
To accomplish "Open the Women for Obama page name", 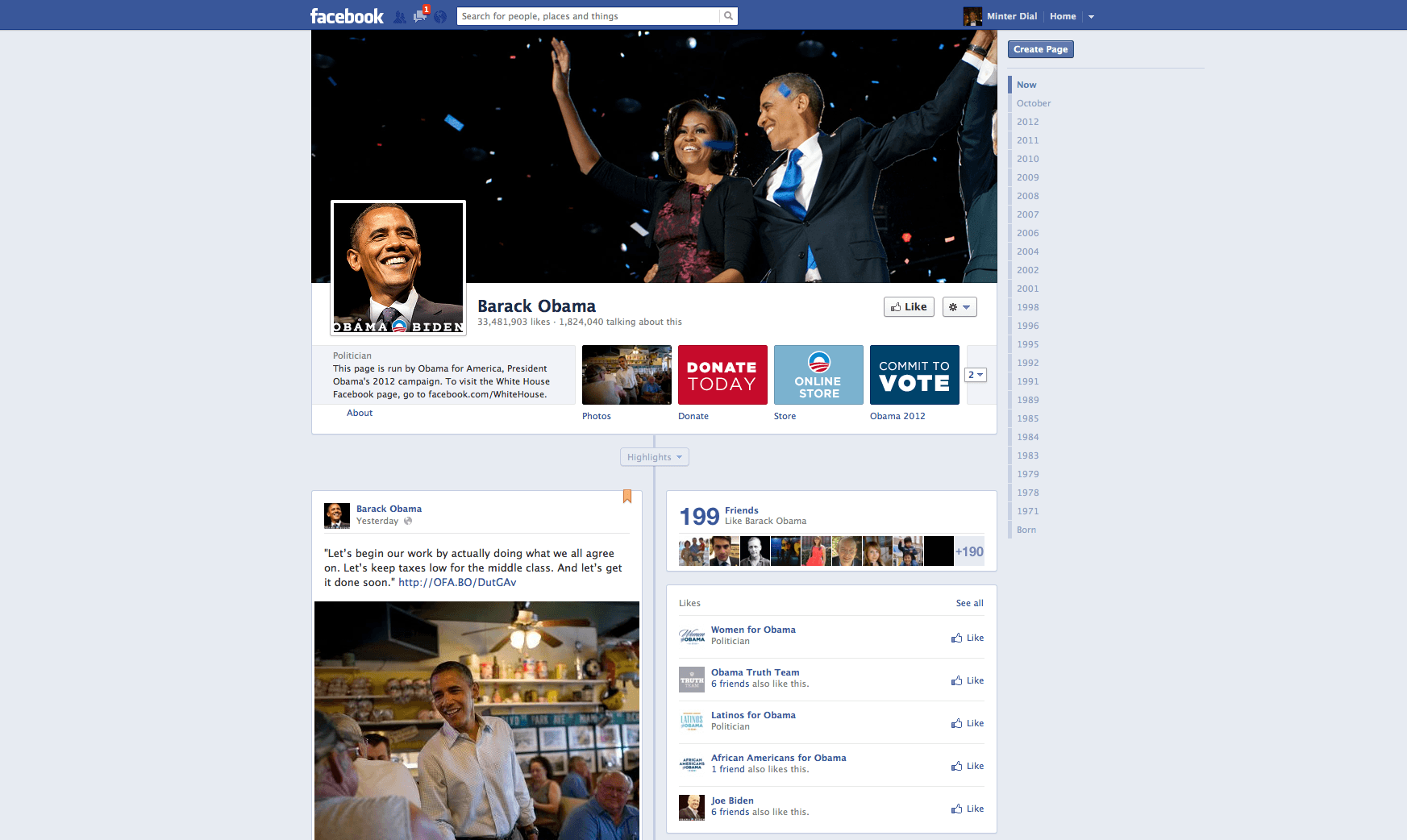I will 753,630.
